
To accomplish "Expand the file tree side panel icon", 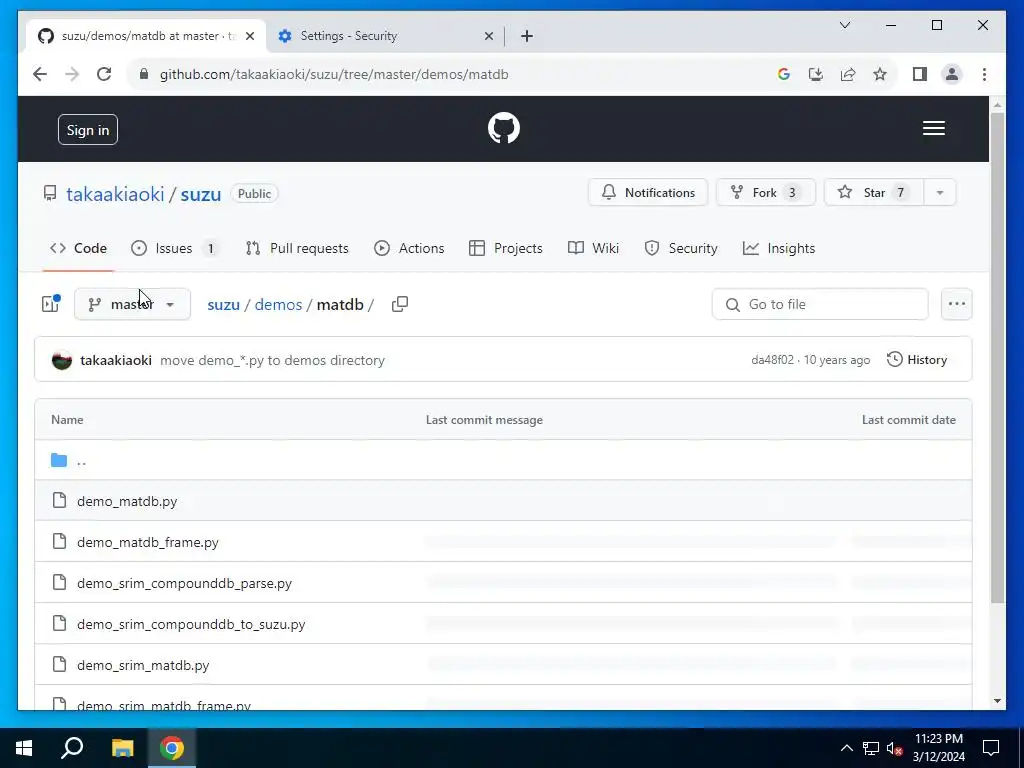I will 50,304.
